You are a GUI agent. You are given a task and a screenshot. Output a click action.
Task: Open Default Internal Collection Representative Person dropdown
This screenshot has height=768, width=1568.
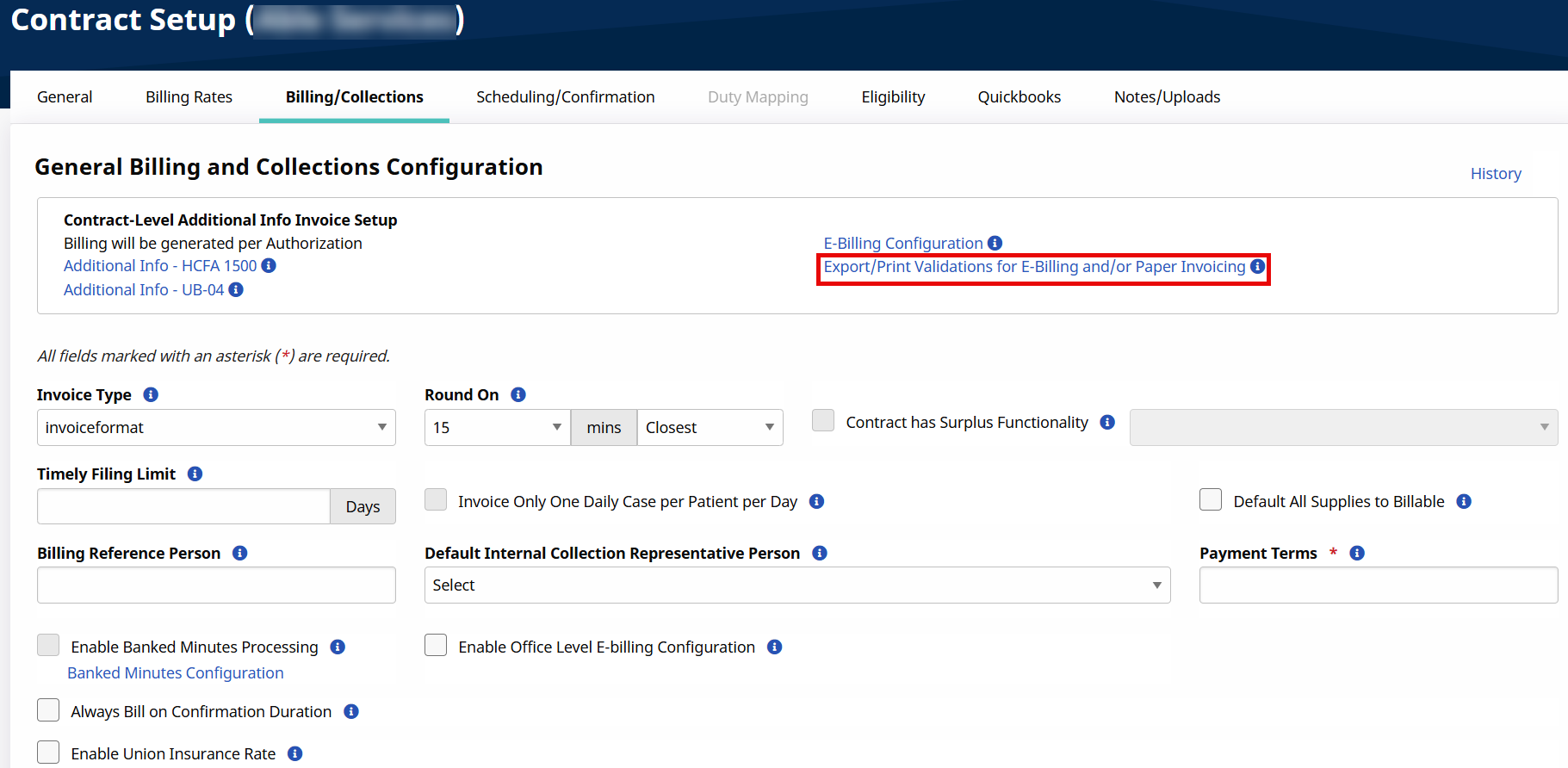click(x=796, y=585)
